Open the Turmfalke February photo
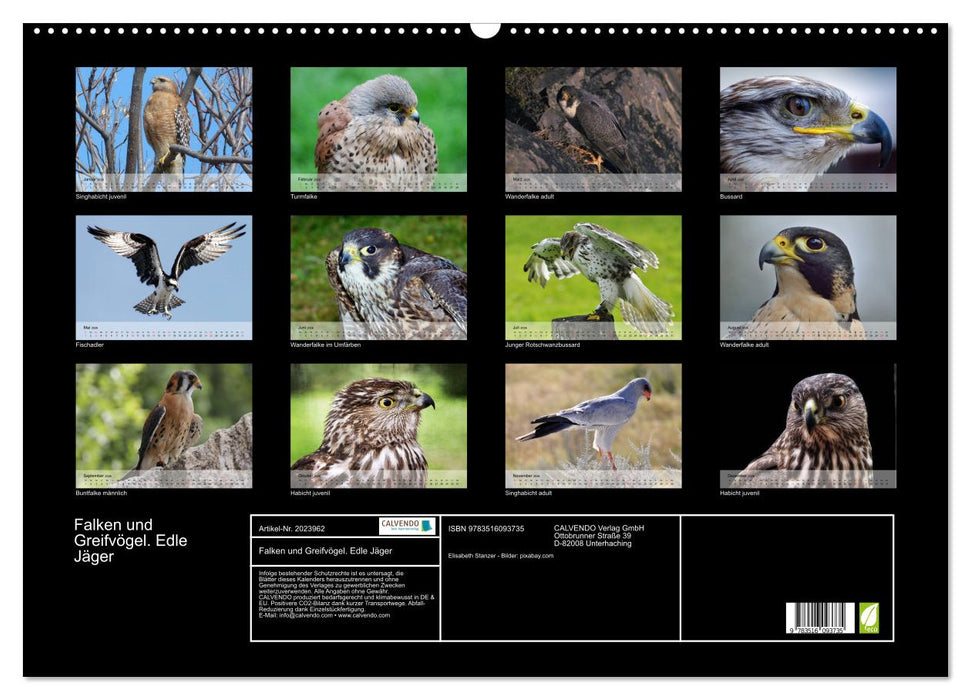The image size is (971, 700). (x=378, y=128)
